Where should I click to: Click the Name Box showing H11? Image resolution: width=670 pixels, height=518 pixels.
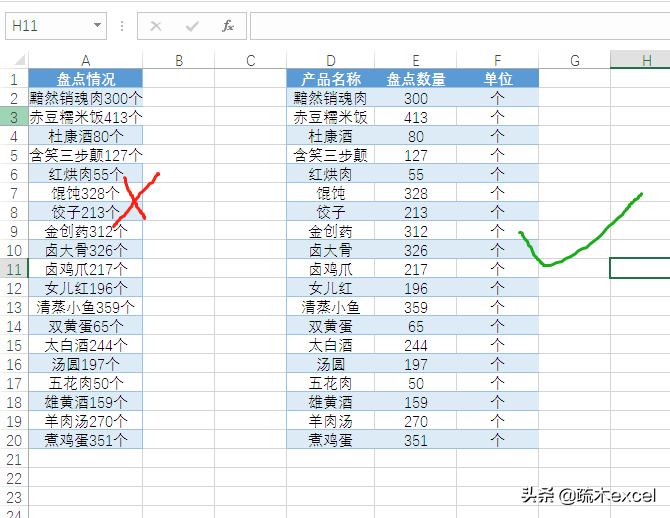(56, 26)
